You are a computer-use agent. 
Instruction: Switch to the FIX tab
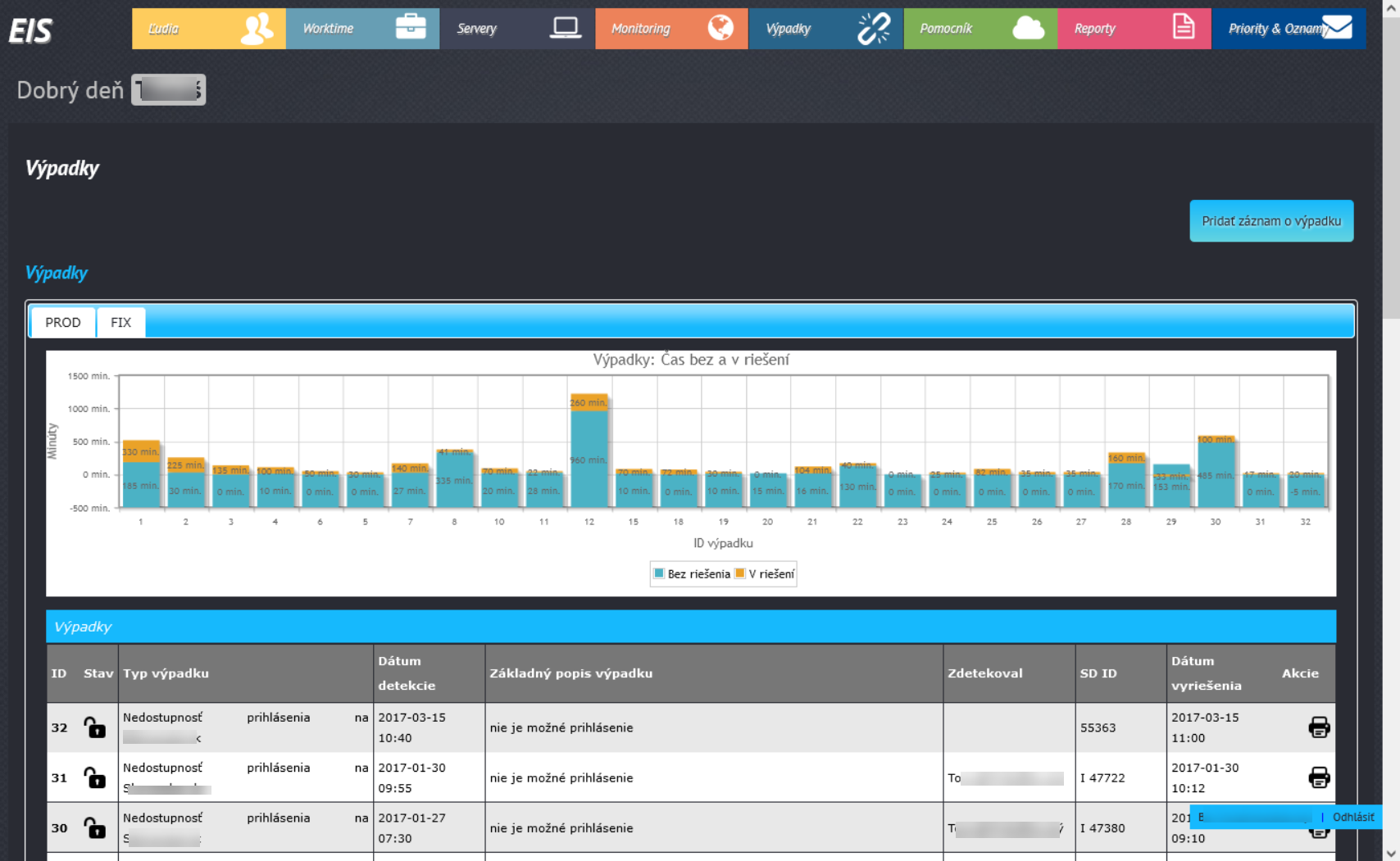tap(120, 322)
